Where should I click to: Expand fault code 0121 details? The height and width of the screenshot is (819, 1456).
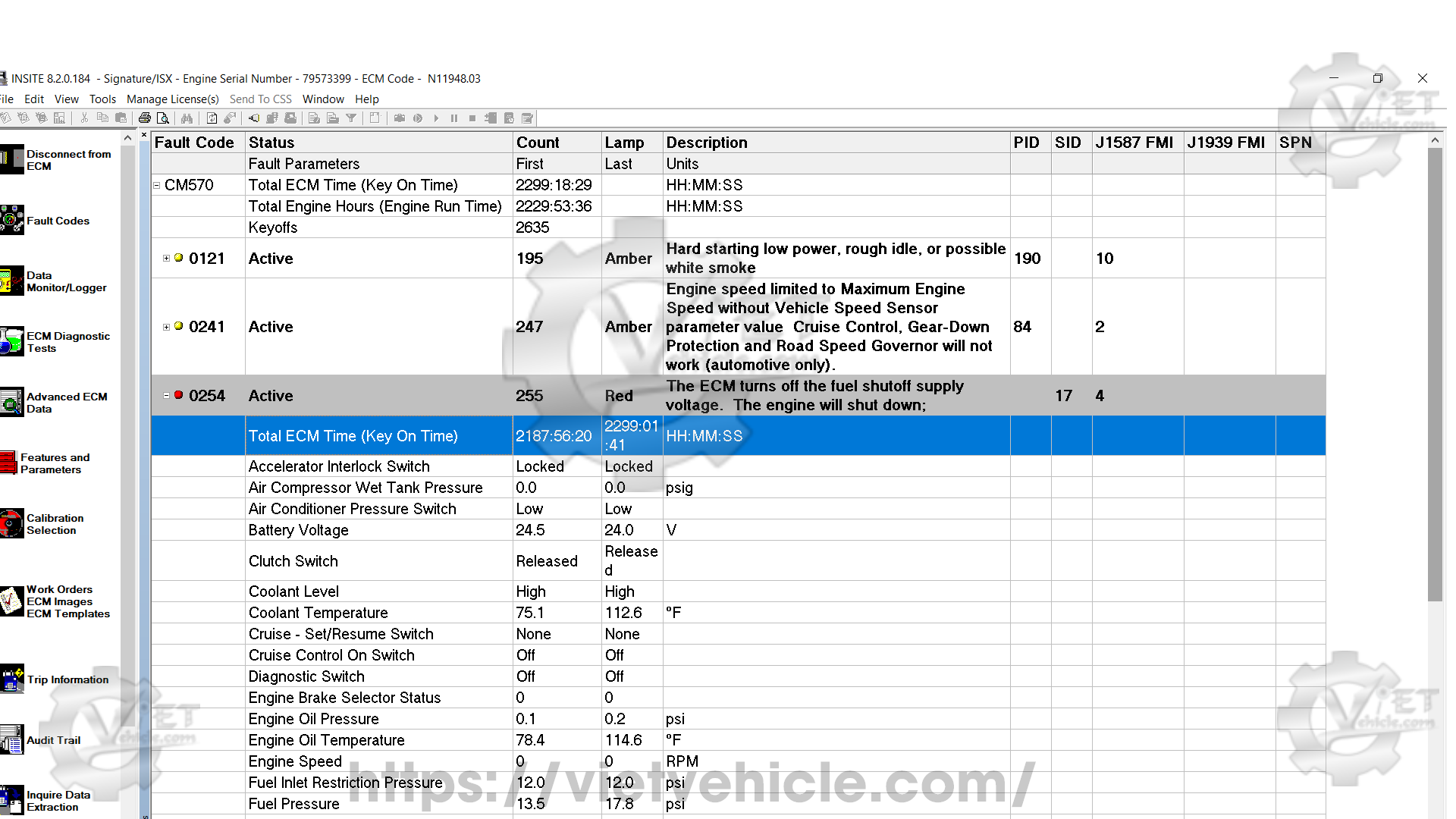pos(166,259)
